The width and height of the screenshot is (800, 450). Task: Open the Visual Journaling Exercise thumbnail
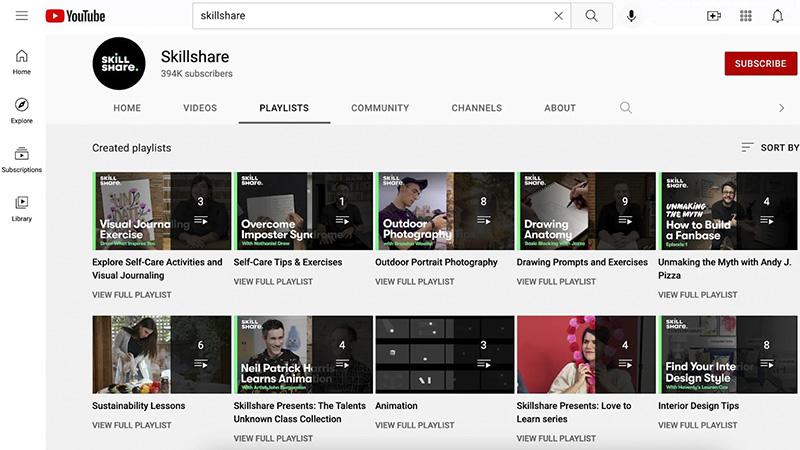[162, 211]
